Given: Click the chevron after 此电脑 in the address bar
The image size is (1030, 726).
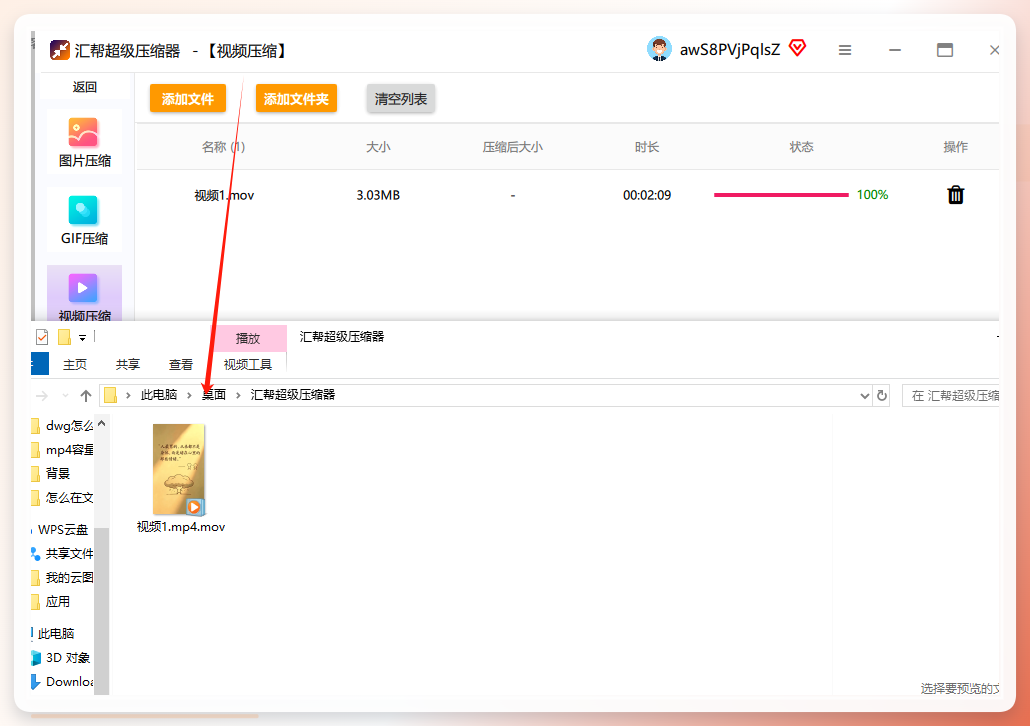Looking at the screenshot, I should coord(189,395).
